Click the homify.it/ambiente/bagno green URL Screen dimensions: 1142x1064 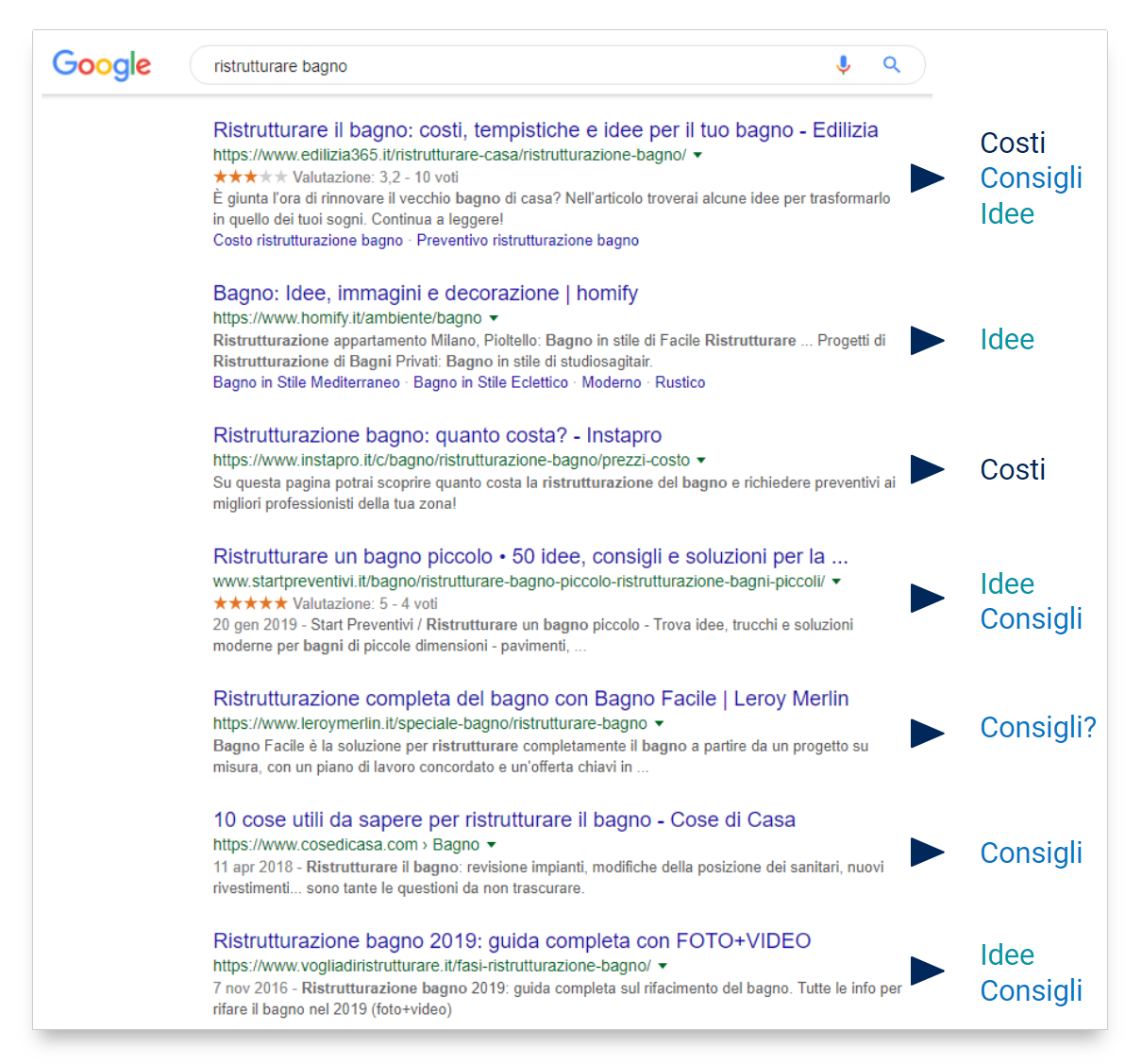click(x=347, y=318)
